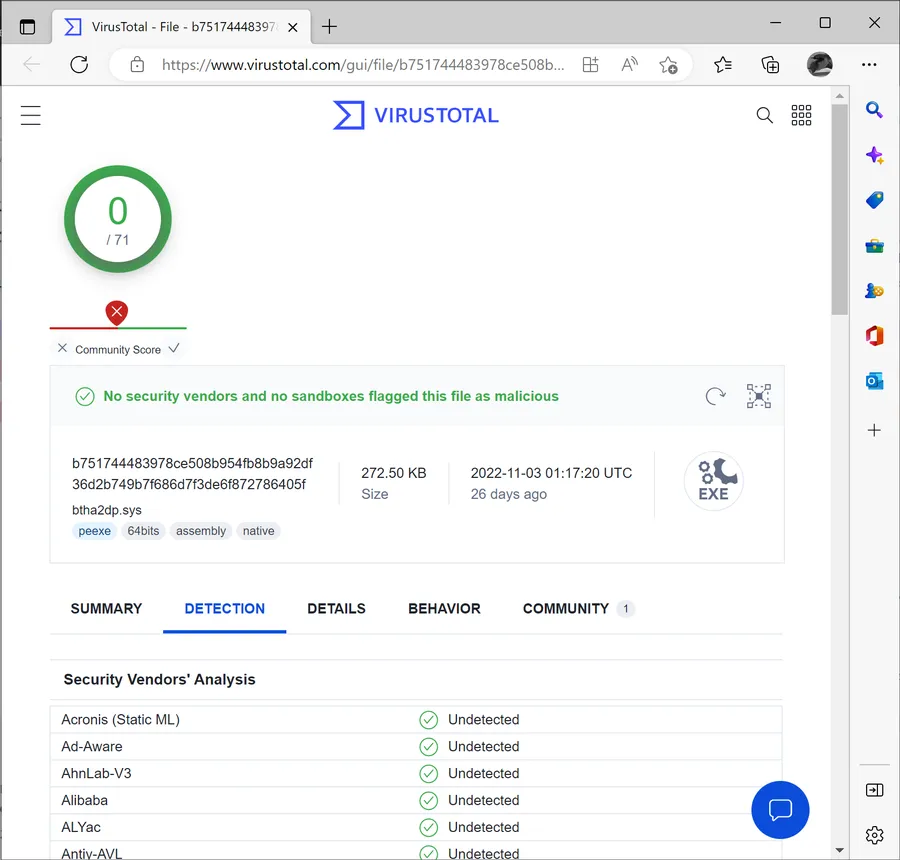Open the graph similarity icon
Image resolution: width=900 pixels, height=860 pixels.
click(759, 396)
